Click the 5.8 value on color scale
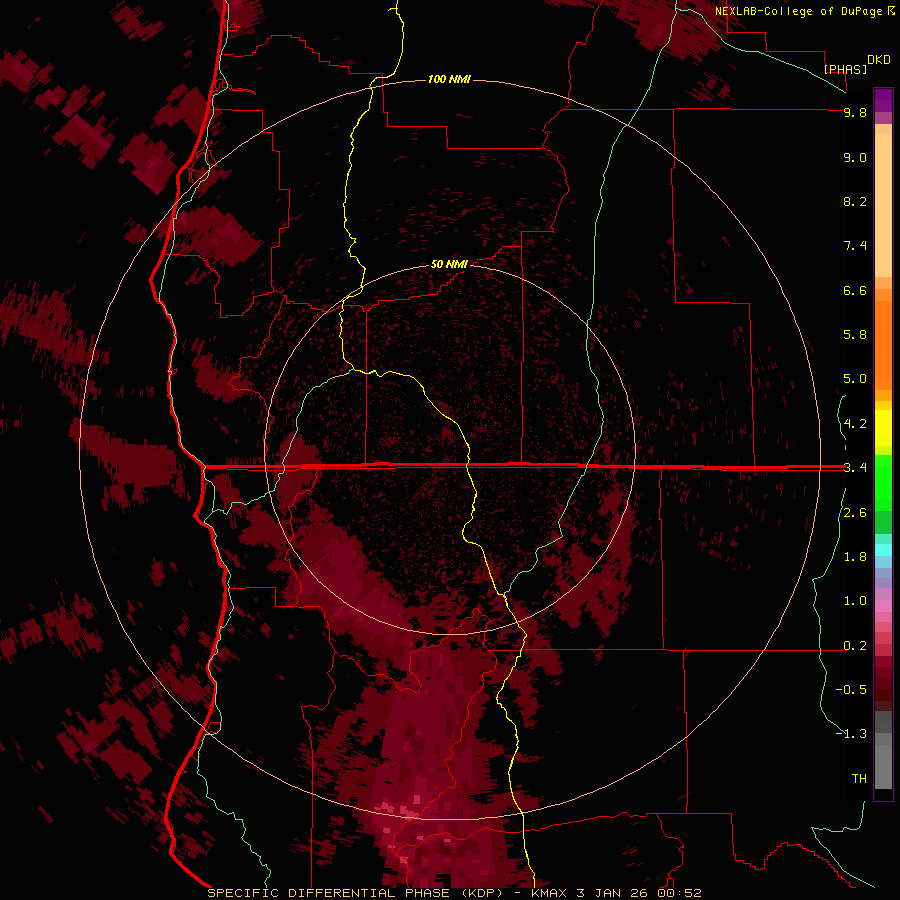This screenshot has width=900, height=900. click(x=855, y=335)
